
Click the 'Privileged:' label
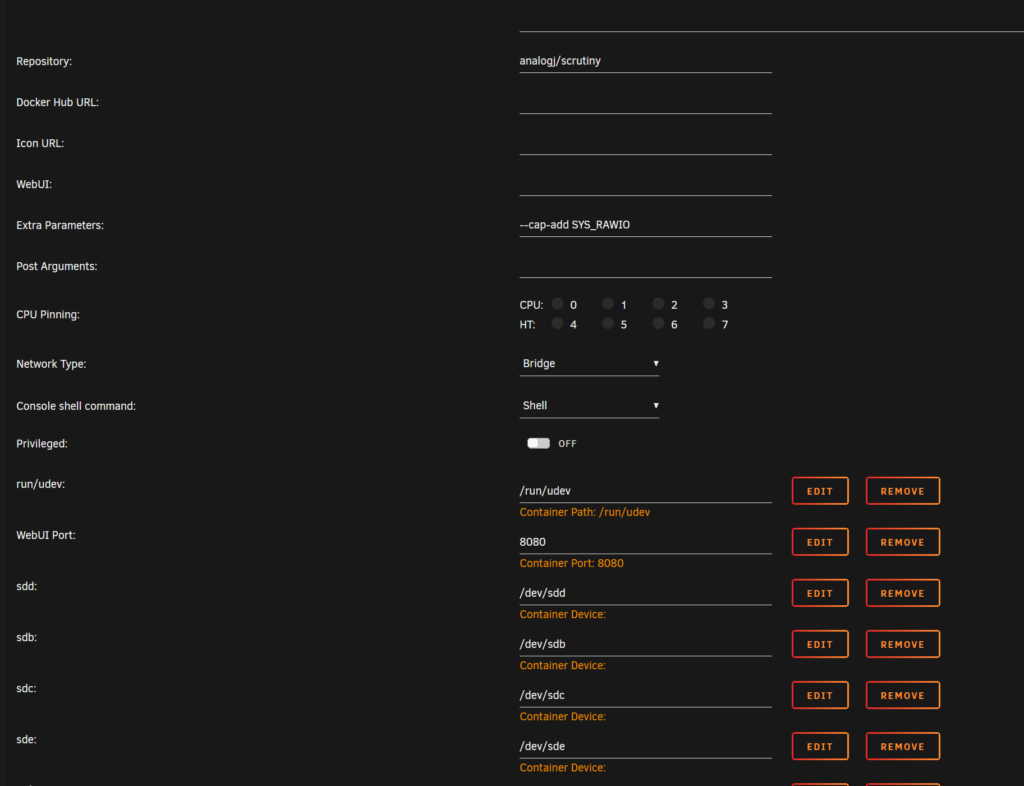click(x=42, y=444)
